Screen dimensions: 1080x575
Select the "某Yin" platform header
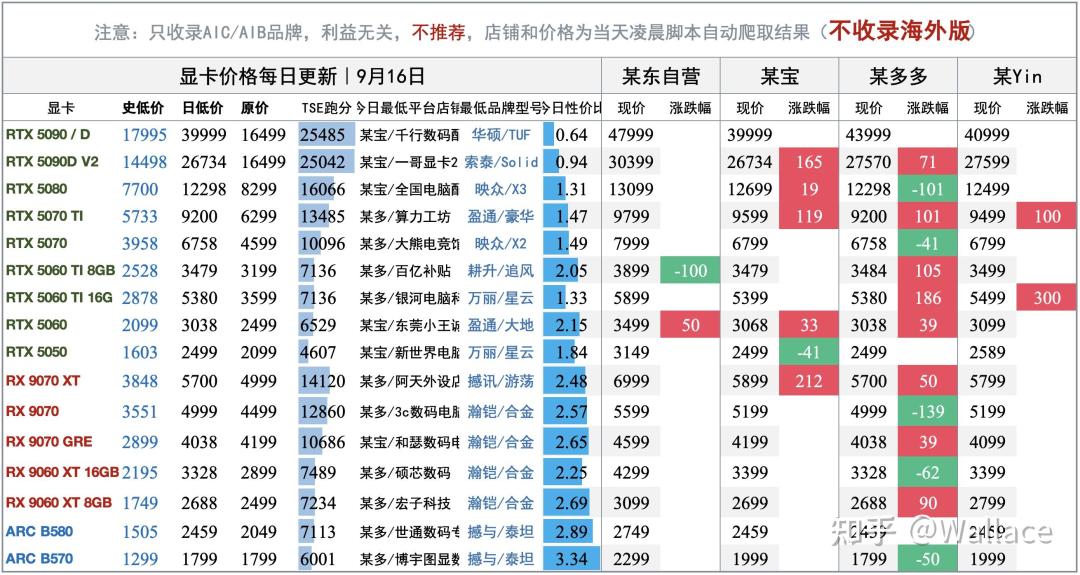(x=1017, y=76)
